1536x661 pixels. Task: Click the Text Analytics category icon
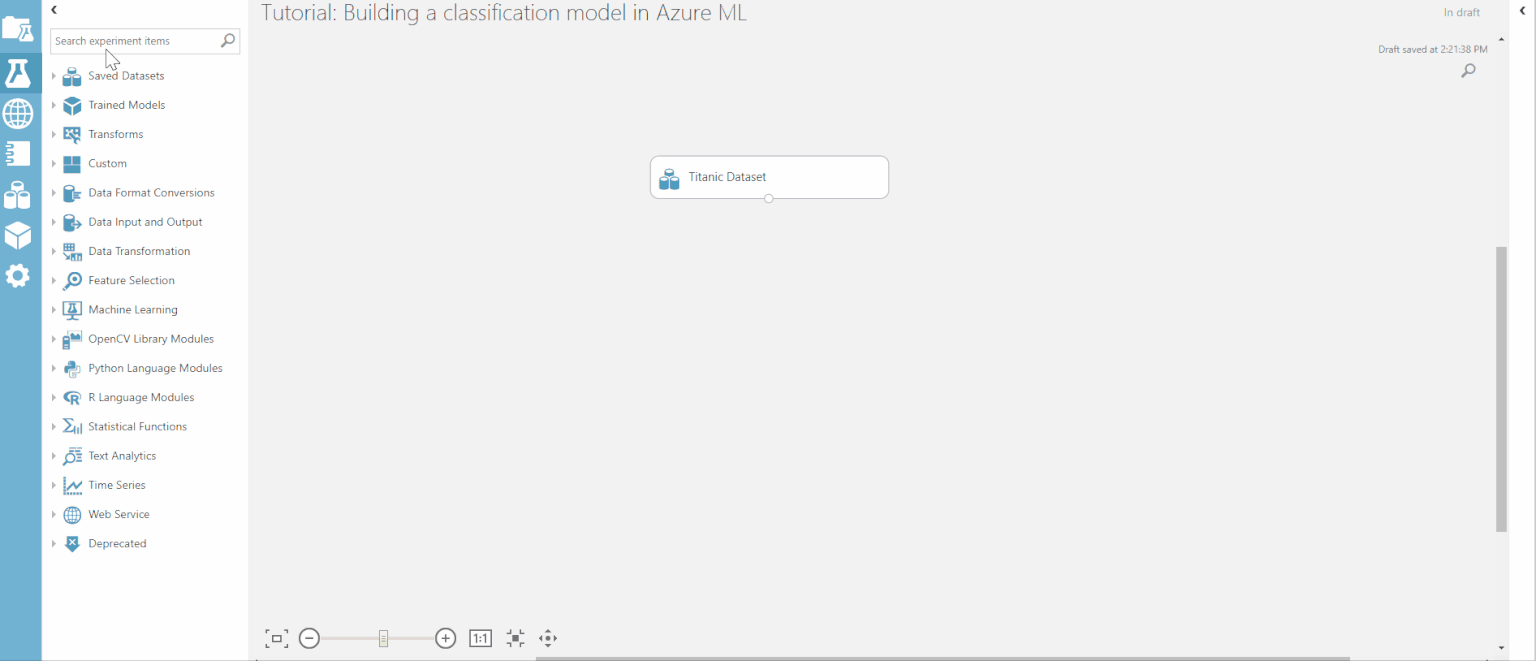[x=72, y=456]
